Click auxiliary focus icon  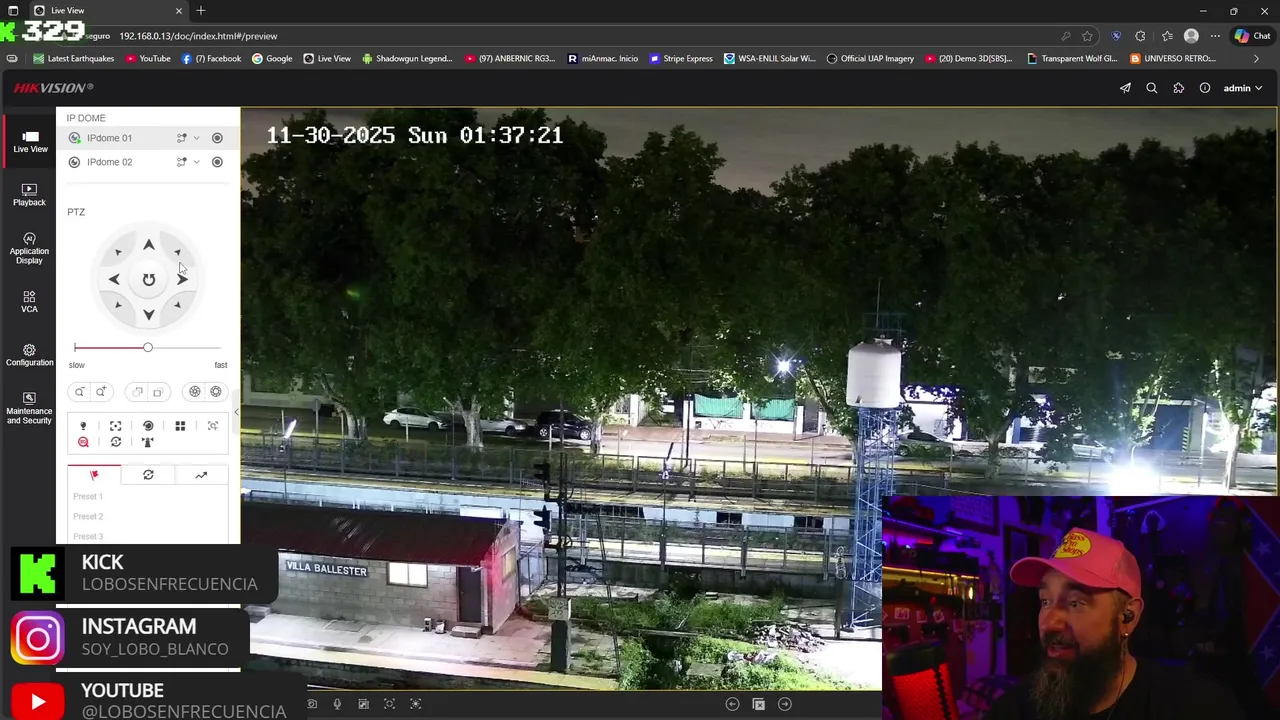(x=115, y=426)
